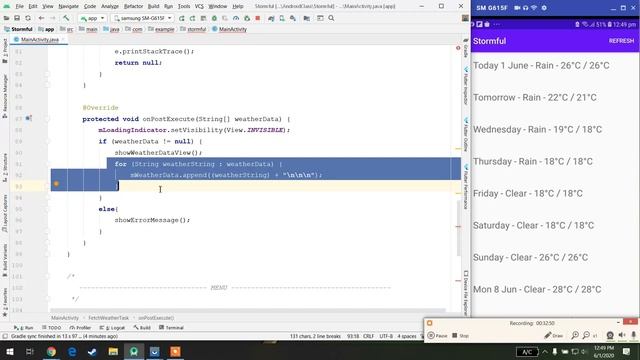Tap REFRESH in the Stormful phone app

(621, 41)
